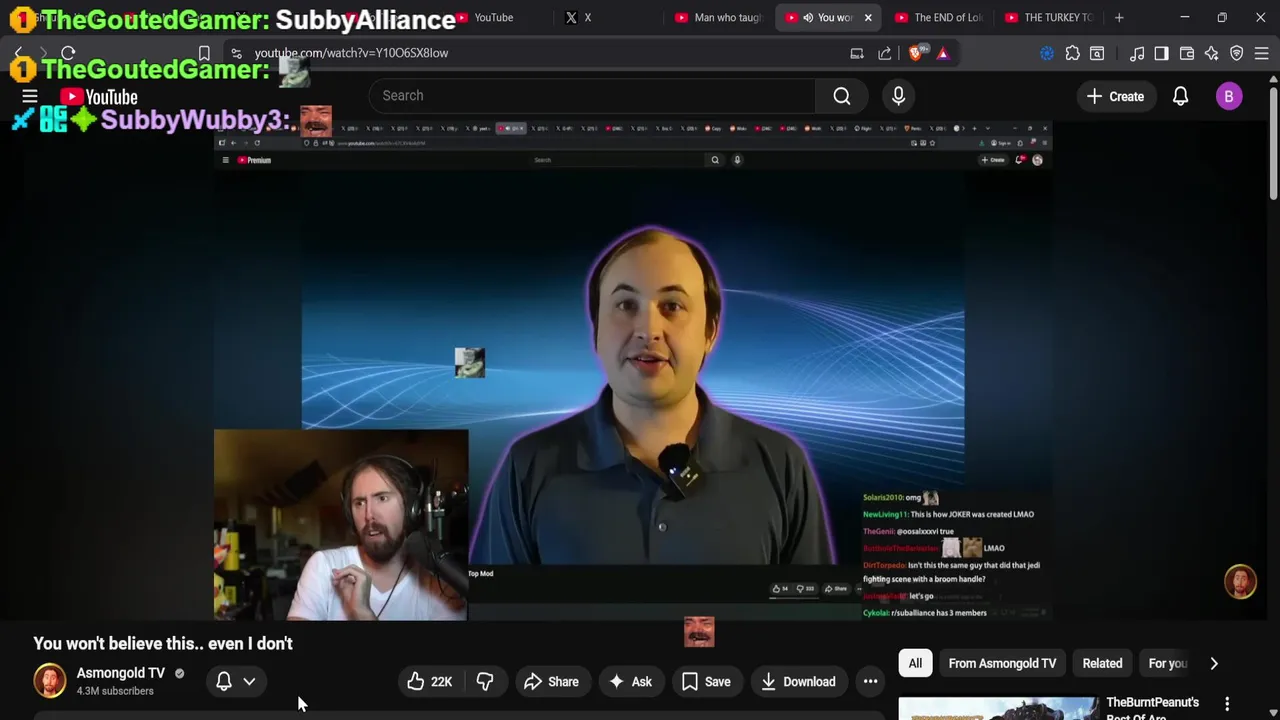The height and width of the screenshot is (720, 1280).
Task: View site information icon beside URL
Action: (235, 53)
